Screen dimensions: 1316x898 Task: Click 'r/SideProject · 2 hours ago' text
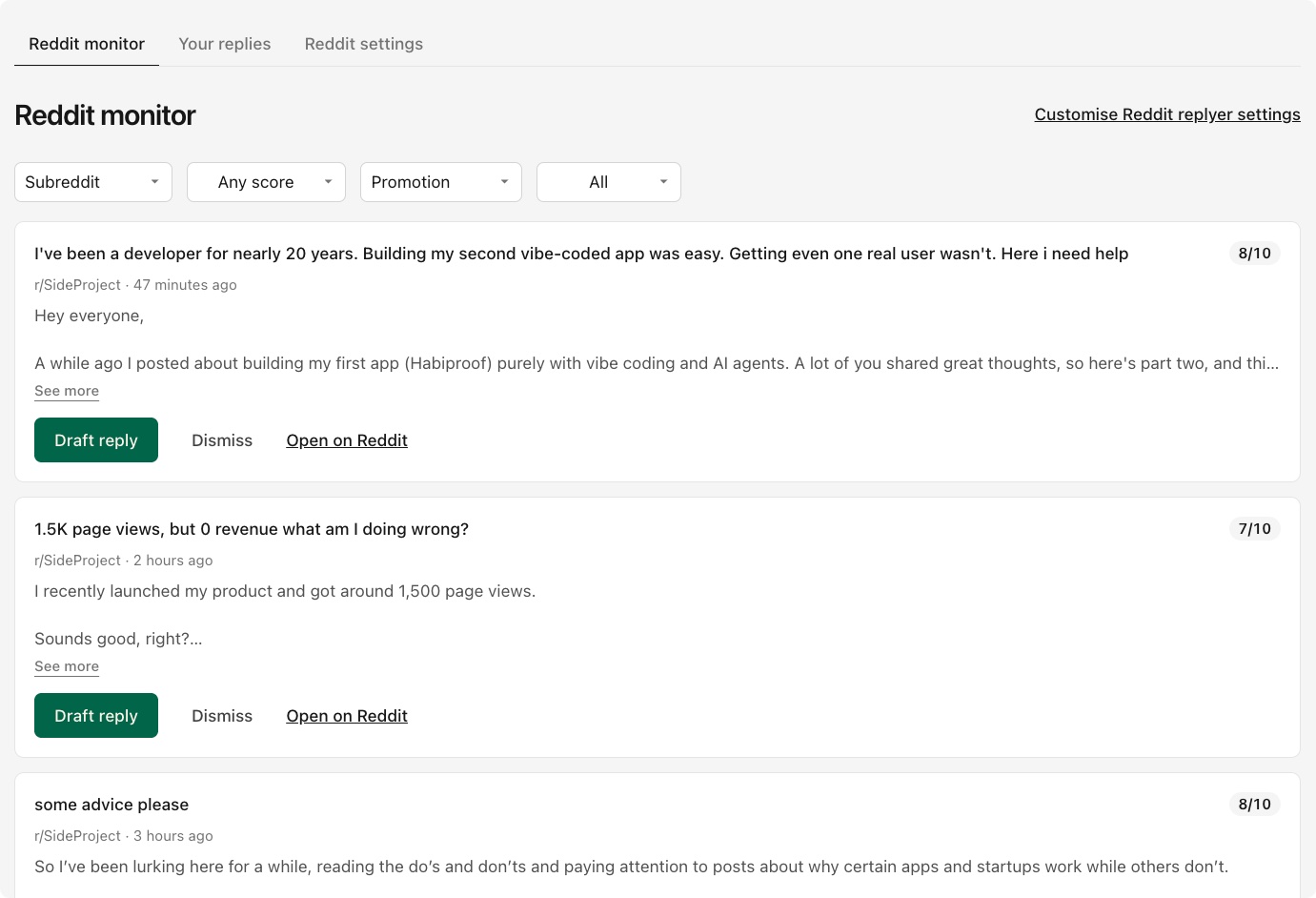tap(124, 561)
